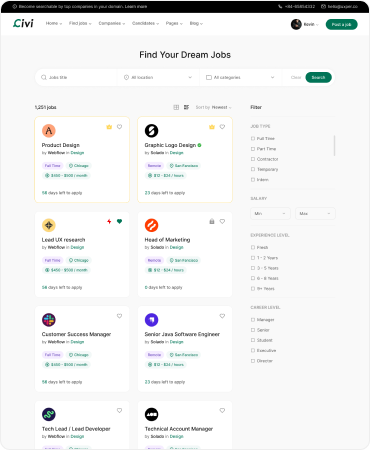
Task: Click the Slack logo on Customer Success Manager
Action: 49,320
